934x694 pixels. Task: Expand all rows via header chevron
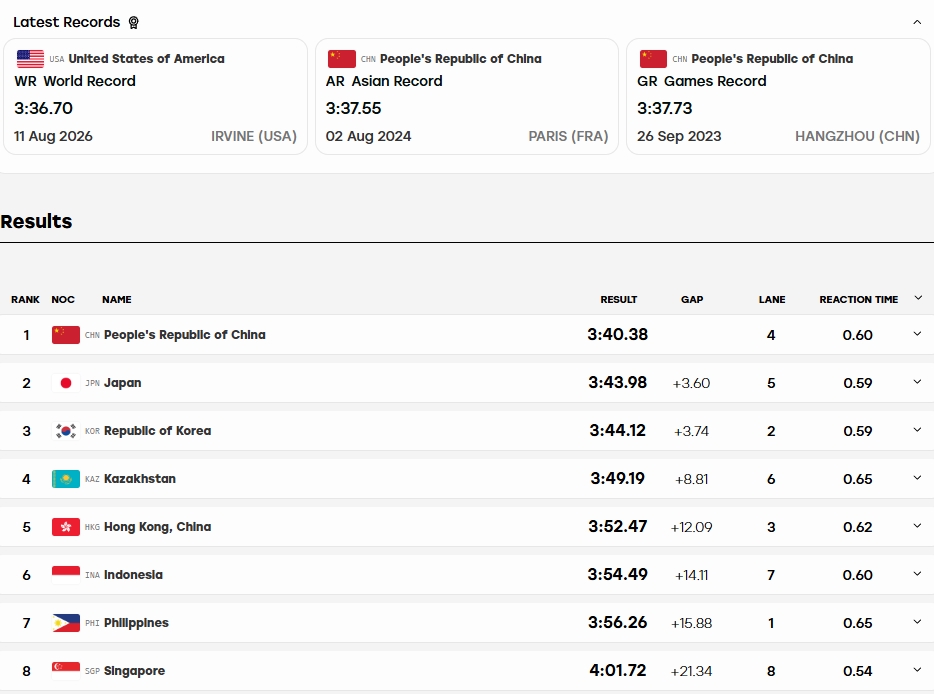[x=918, y=298]
